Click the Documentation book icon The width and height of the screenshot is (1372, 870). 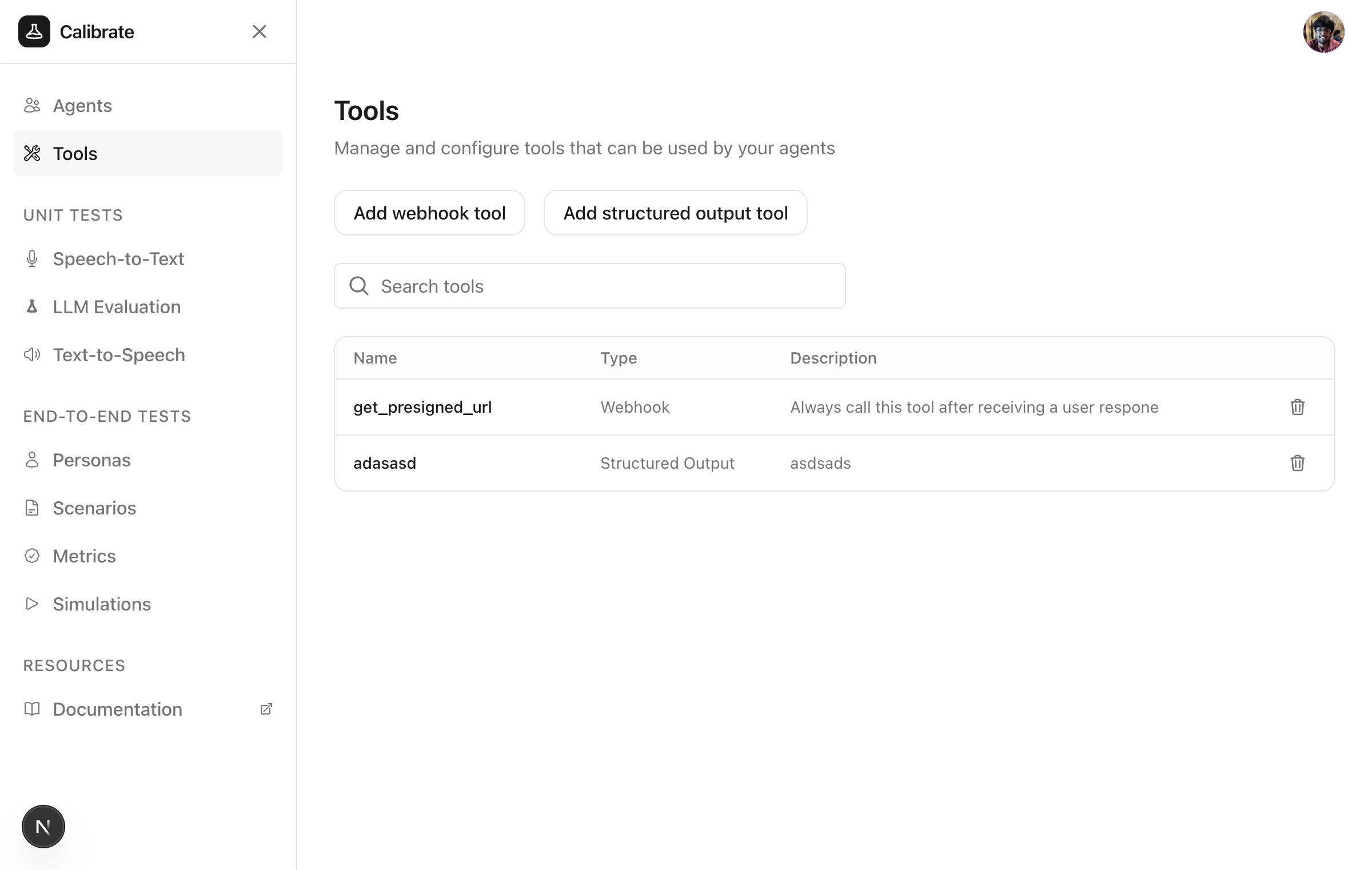[31, 709]
